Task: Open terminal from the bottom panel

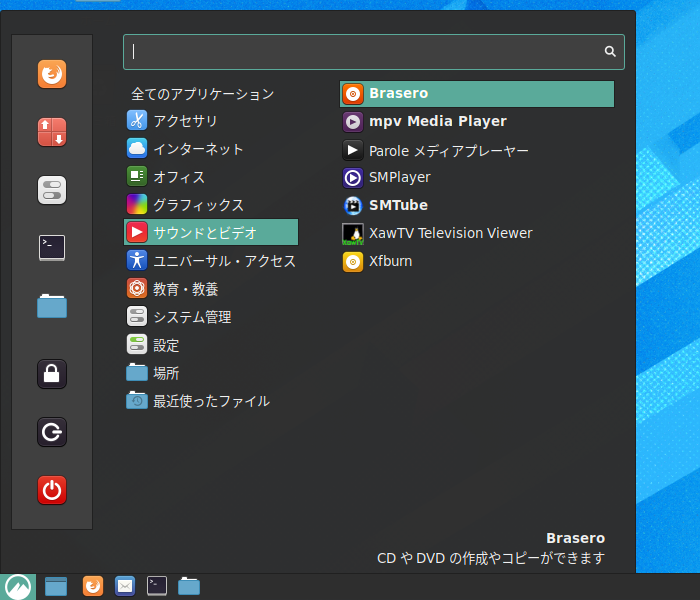Action: point(157,587)
